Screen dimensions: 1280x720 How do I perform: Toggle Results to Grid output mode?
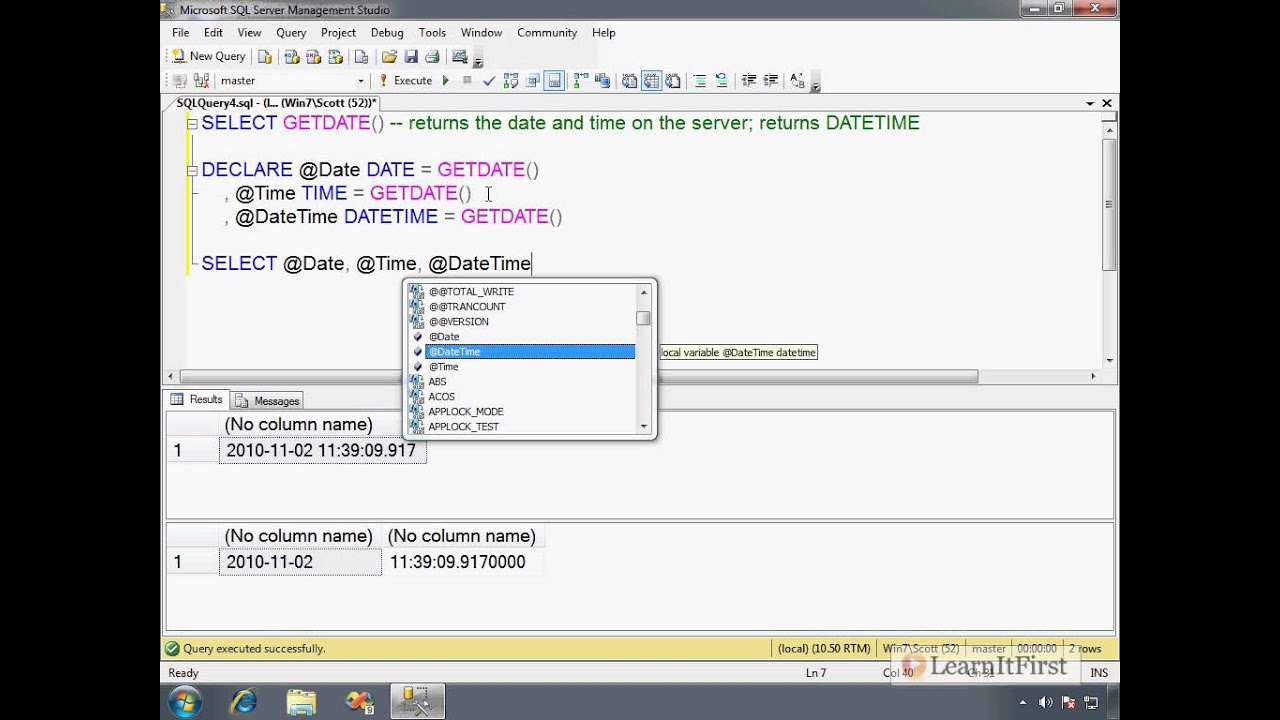[652, 80]
